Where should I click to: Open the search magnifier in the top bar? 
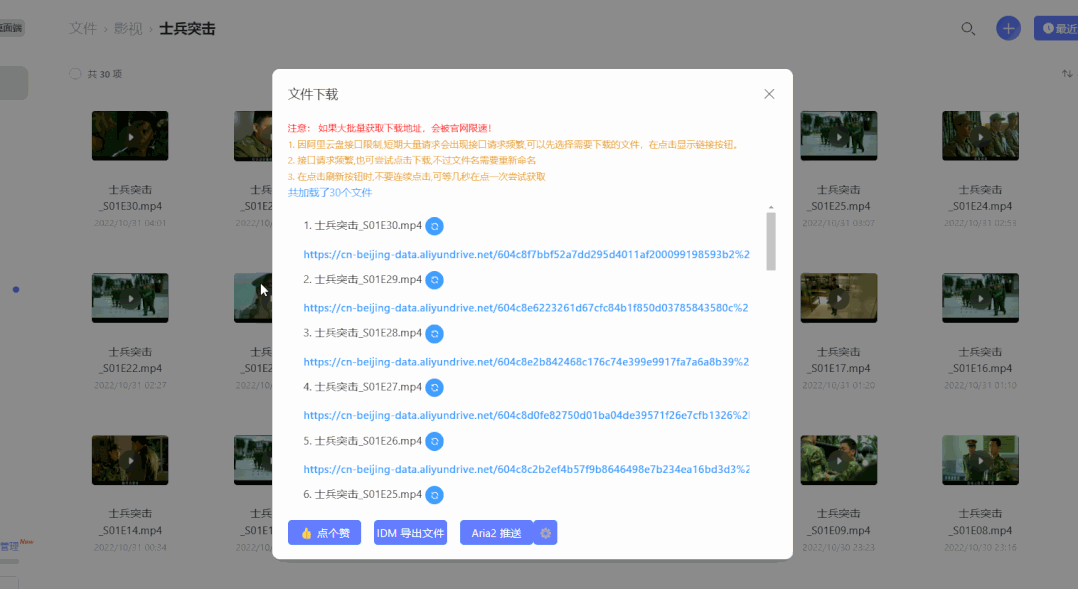[x=967, y=29]
